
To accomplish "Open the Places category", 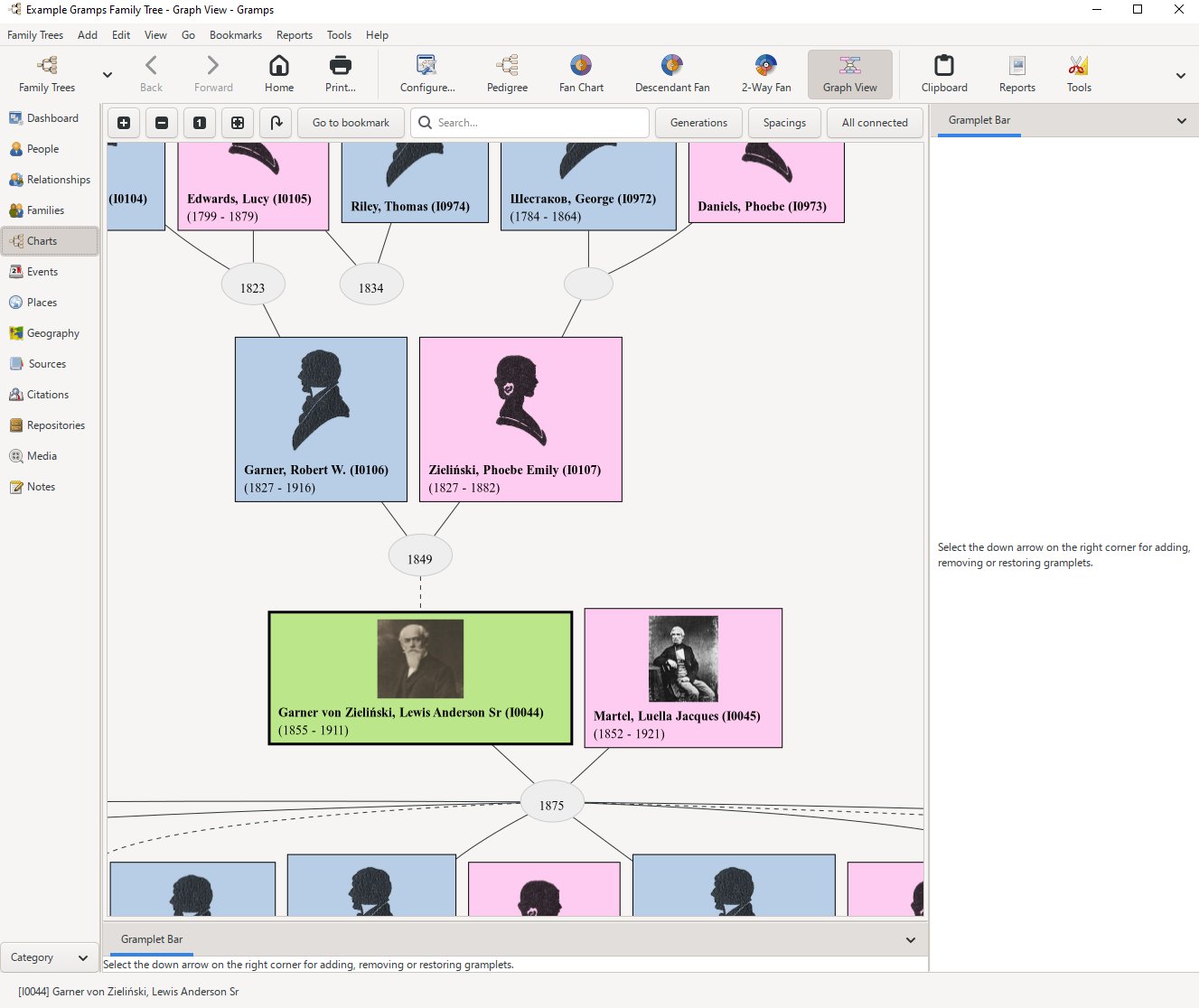I will click(50, 303).
